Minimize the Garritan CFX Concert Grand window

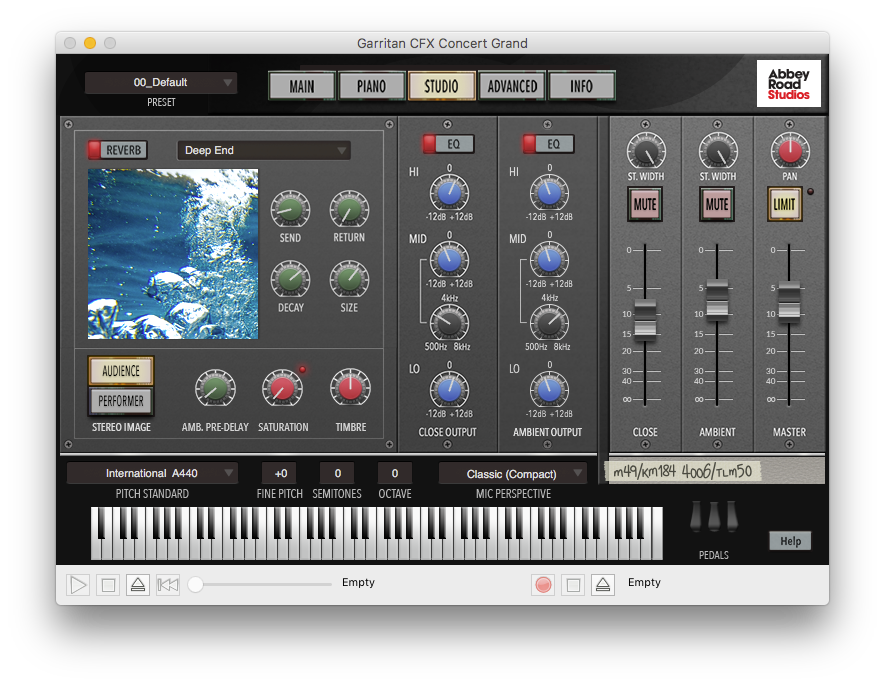(90, 43)
